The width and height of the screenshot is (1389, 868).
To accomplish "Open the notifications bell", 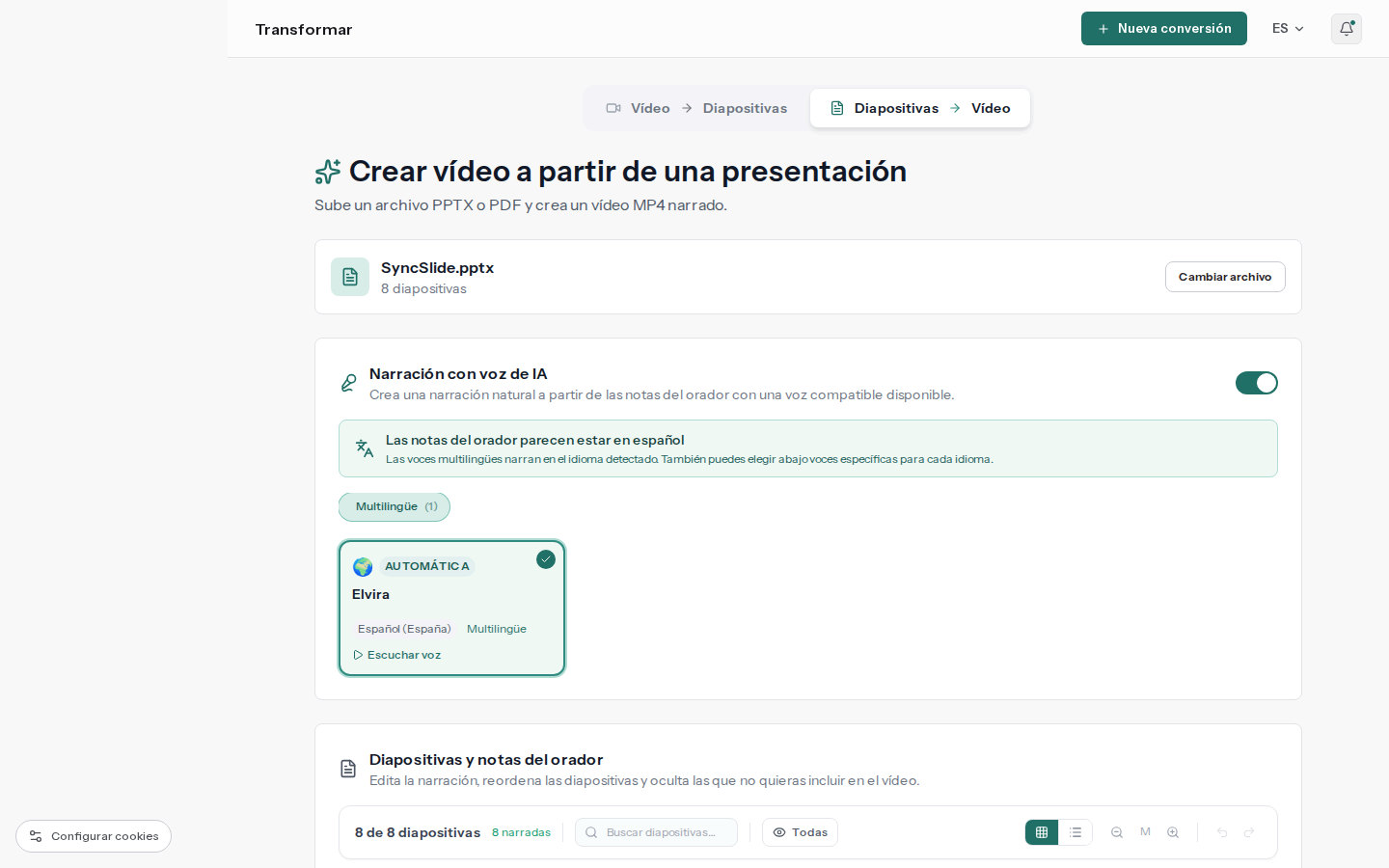I will [1347, 29].
